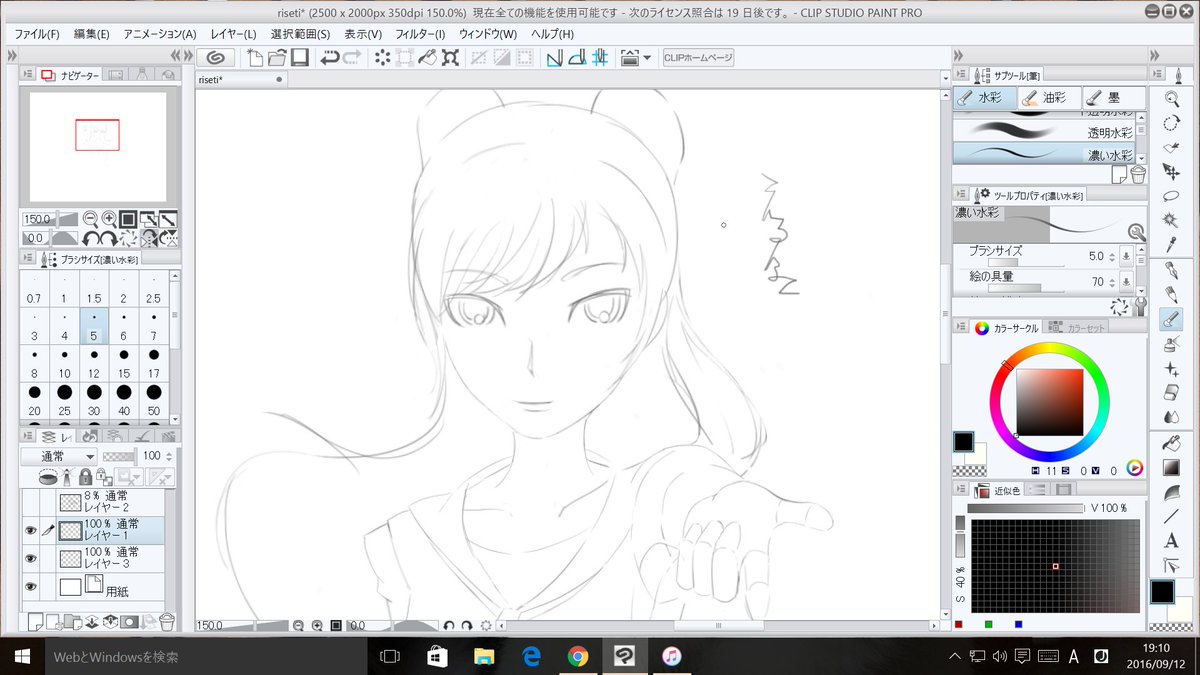Image resolution: width=1200 pixels, height=675 pixels.
Task: Open フィルター(I) menu
Action: tap(420, 34)
